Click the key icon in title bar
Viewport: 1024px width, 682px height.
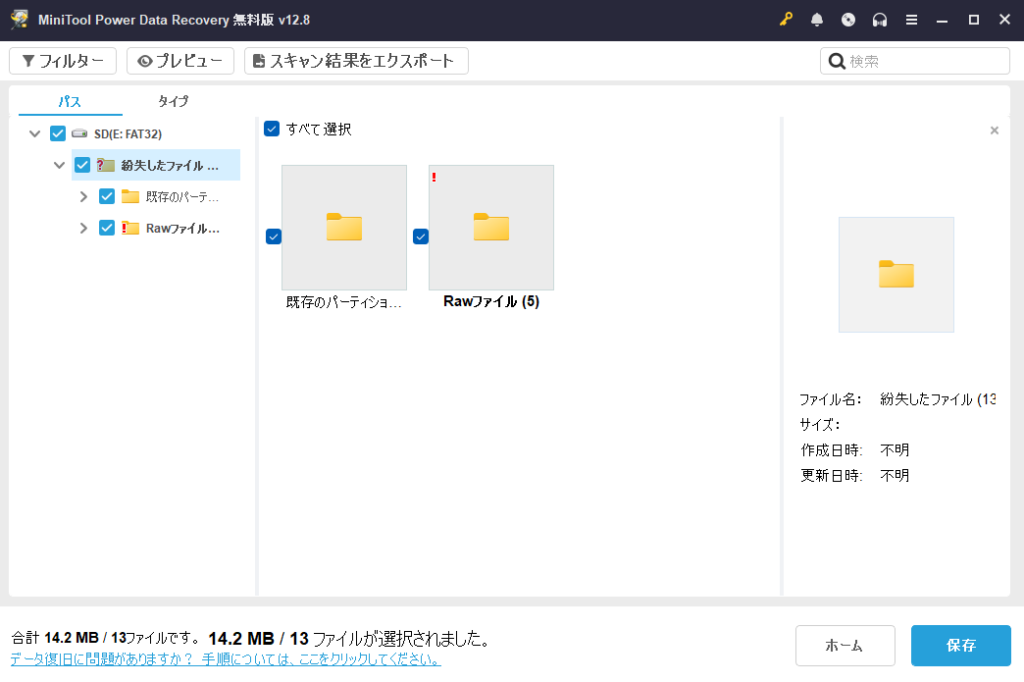click(786, 20)
